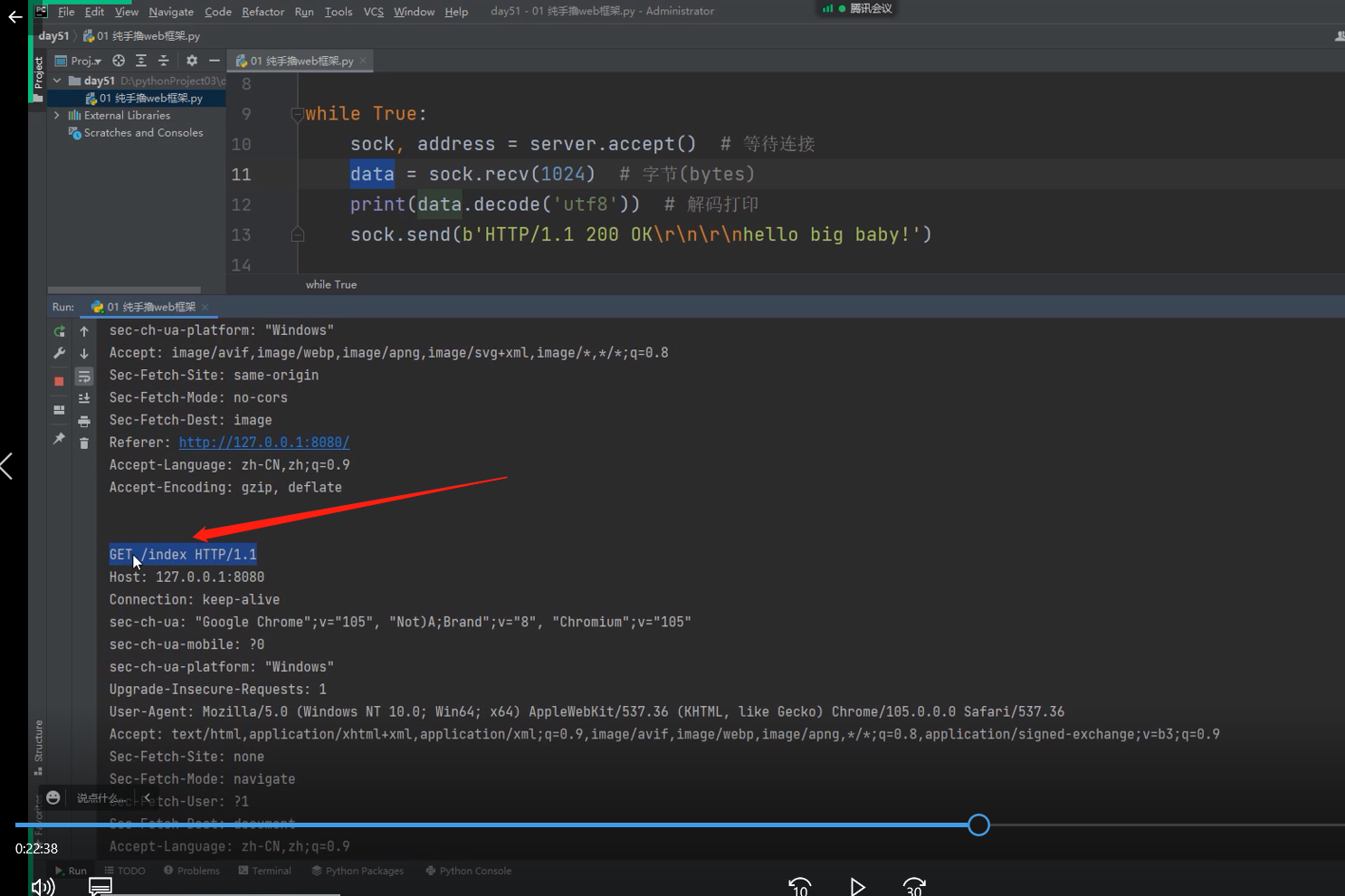Click the Down the Stack Trace arrow
This screenshot has width=1345, height=896.
[x=84, y=354]
